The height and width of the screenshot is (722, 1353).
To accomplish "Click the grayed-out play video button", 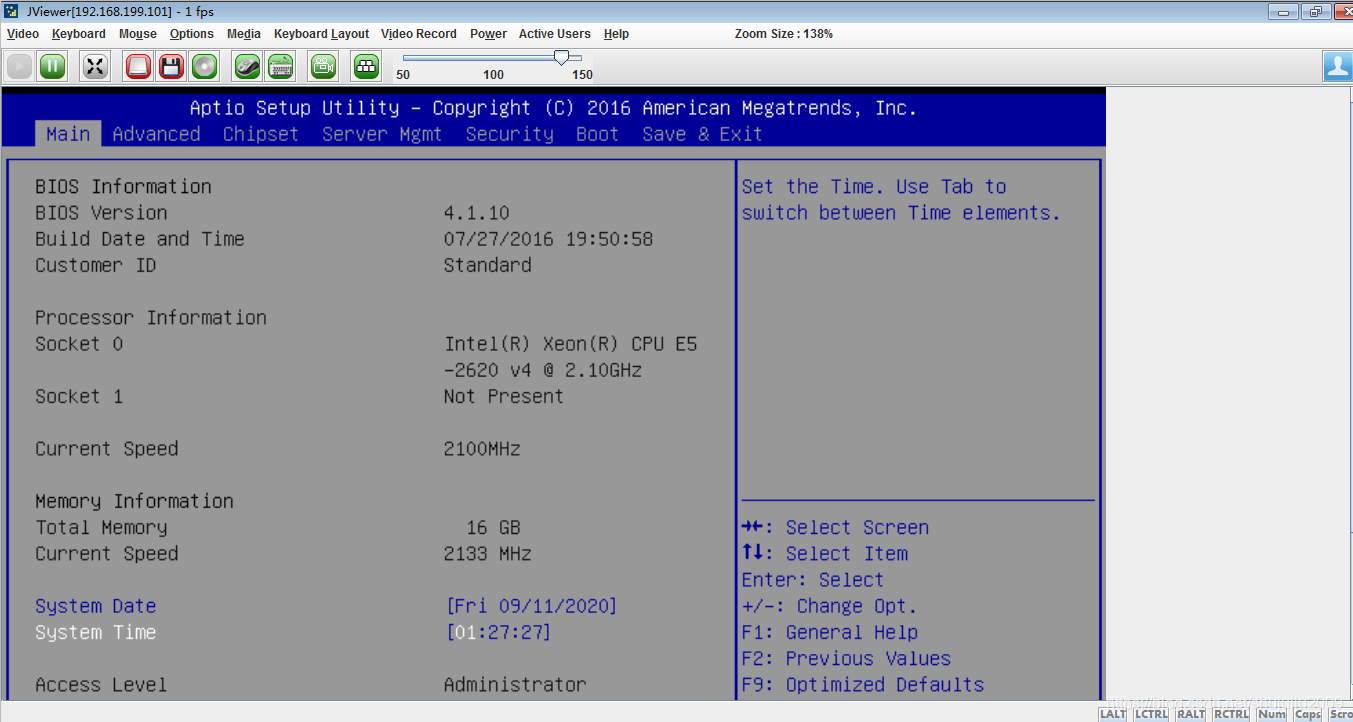I will coord(19,67).
